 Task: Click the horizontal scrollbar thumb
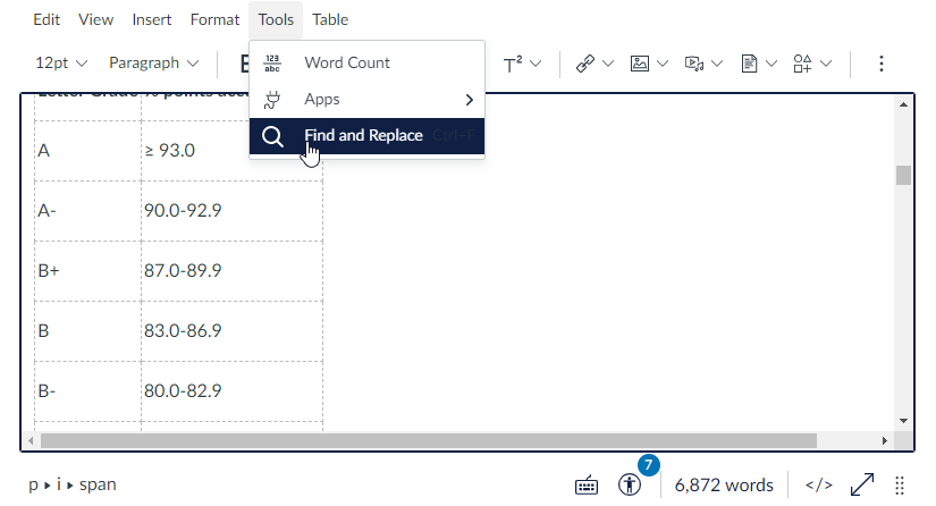(x=428, y=441)
